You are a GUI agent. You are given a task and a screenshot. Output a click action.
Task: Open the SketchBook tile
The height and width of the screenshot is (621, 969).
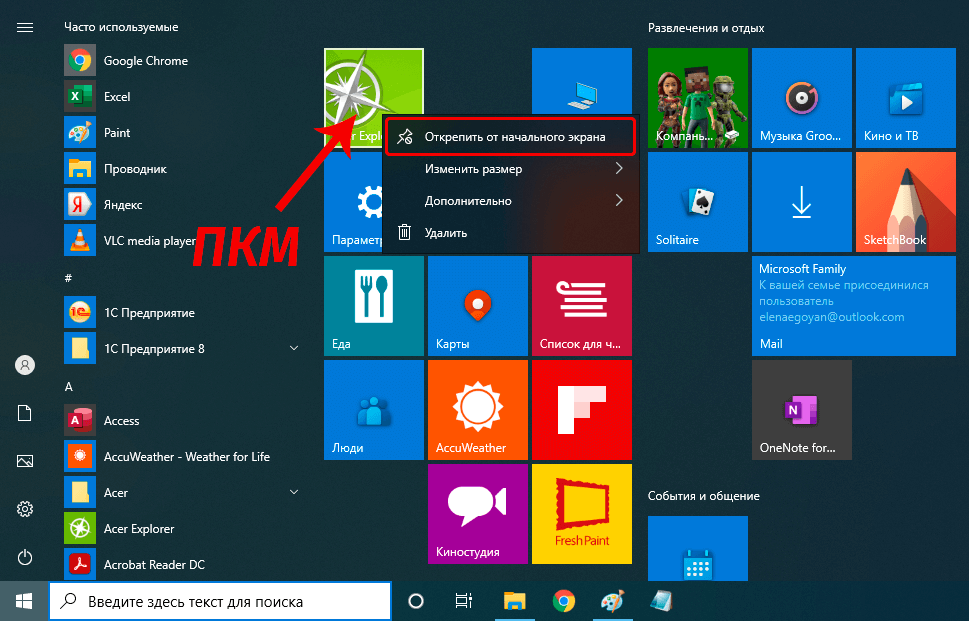click(x=905, y=201)
